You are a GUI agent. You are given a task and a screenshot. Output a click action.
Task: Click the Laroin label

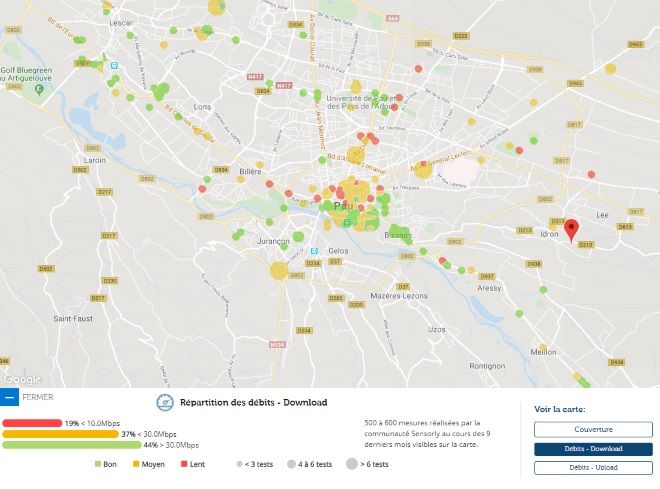[x=95, y=160]
